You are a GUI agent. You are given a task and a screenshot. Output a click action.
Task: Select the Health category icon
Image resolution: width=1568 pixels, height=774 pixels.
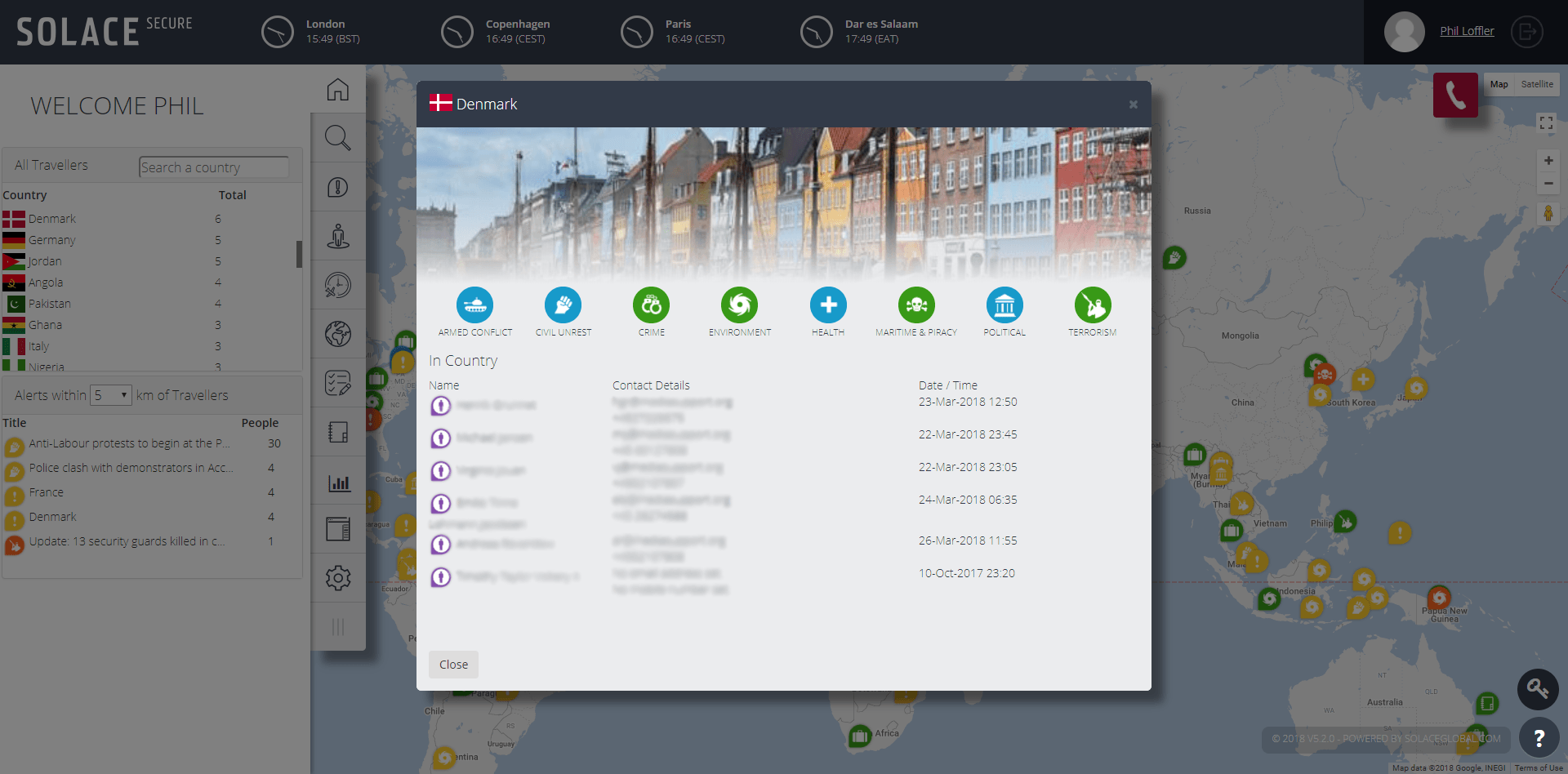coord(828,305)
